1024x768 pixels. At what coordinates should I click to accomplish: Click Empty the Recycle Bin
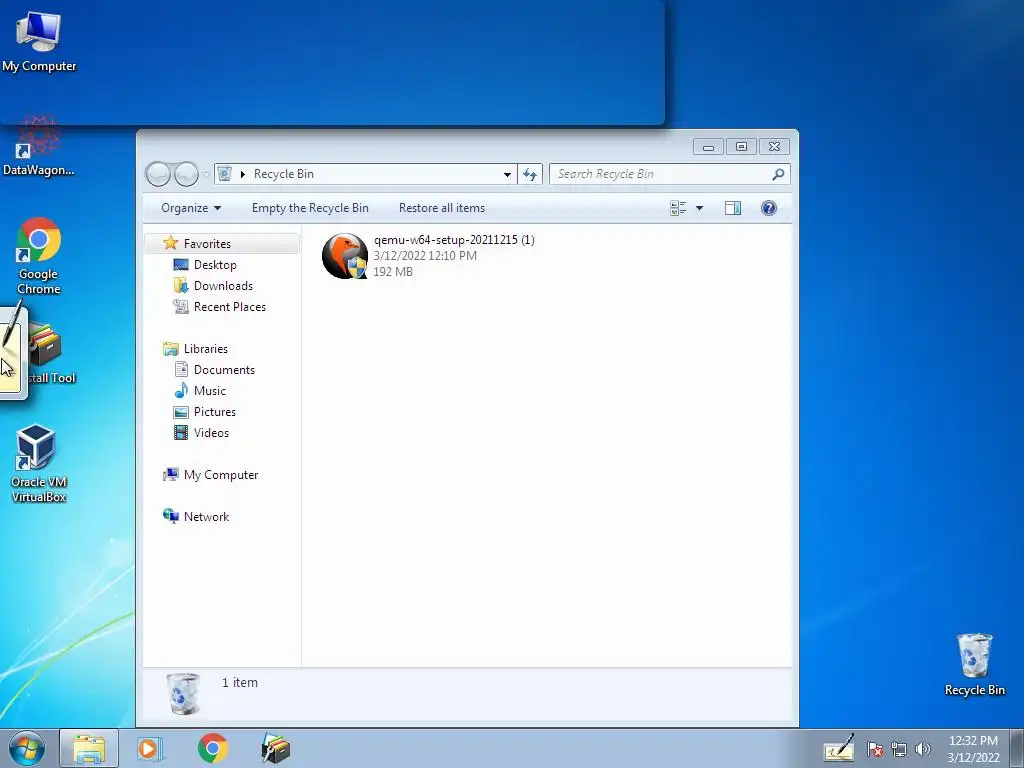[x=310, y=208]
